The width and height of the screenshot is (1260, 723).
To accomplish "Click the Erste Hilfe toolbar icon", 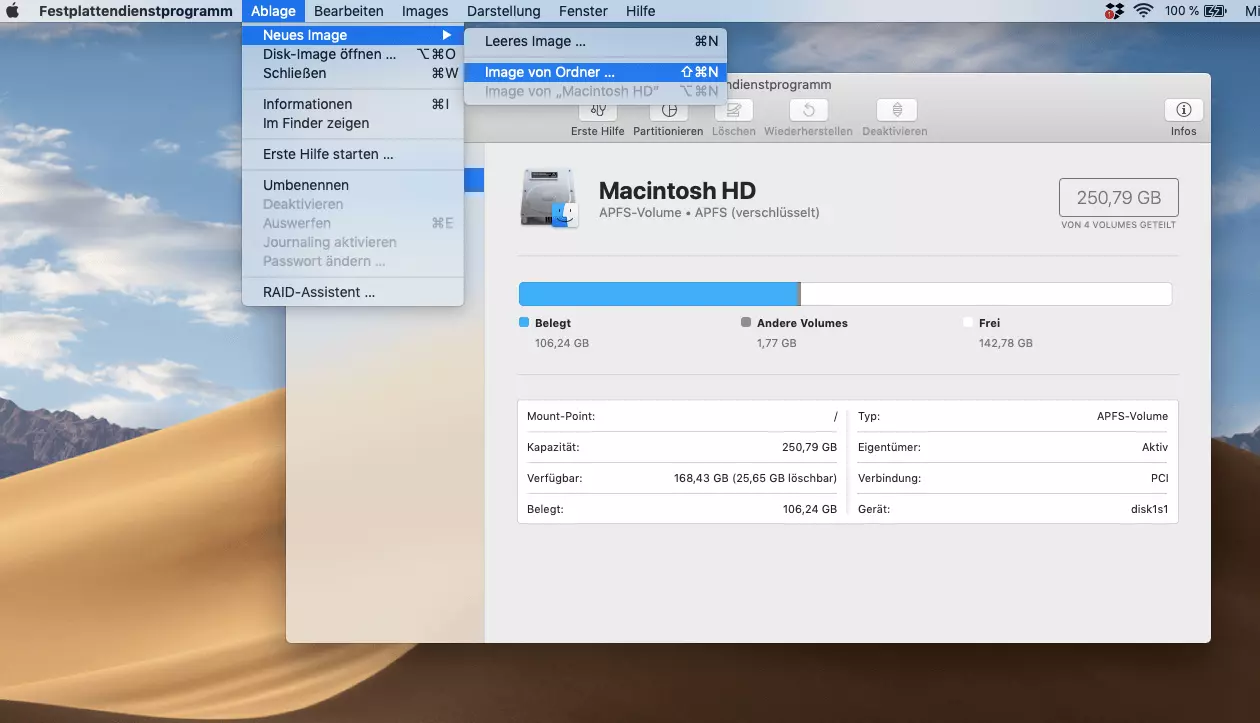I will pyautogui.click(x=598, y=110).
